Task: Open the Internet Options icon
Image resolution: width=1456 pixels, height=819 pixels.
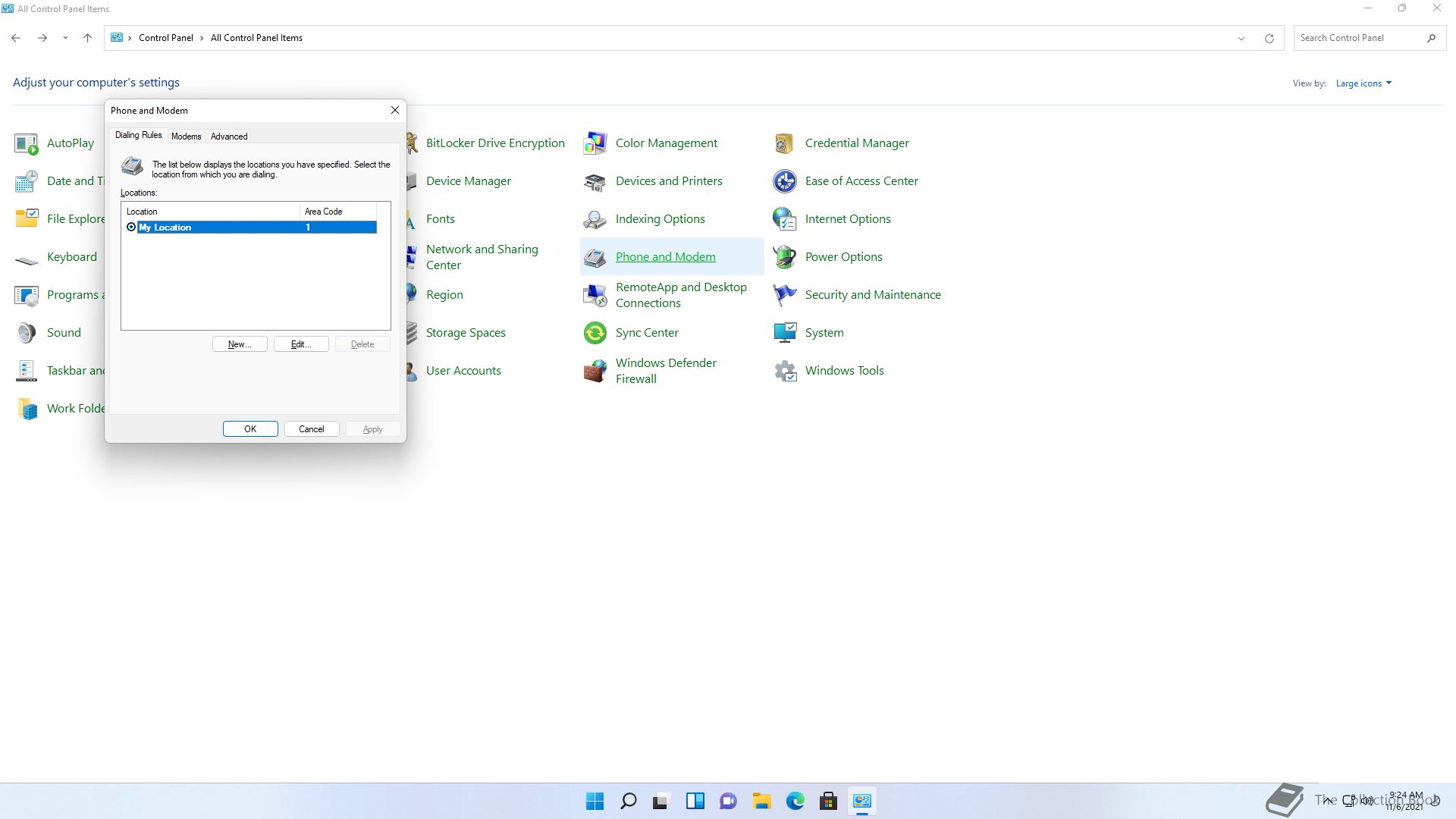Action: [785, 219]
